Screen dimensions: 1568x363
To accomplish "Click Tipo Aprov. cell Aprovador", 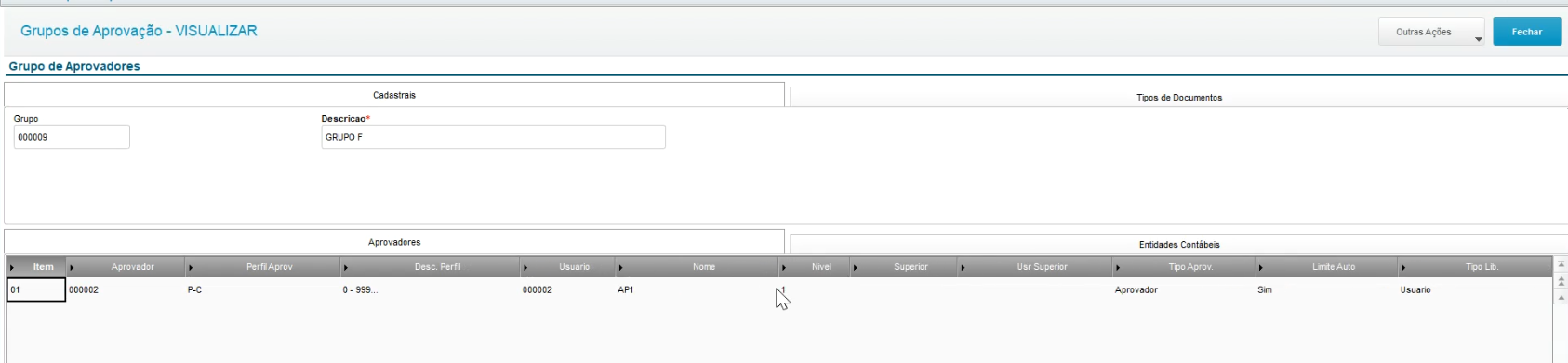I will (x=1184, y=290).
